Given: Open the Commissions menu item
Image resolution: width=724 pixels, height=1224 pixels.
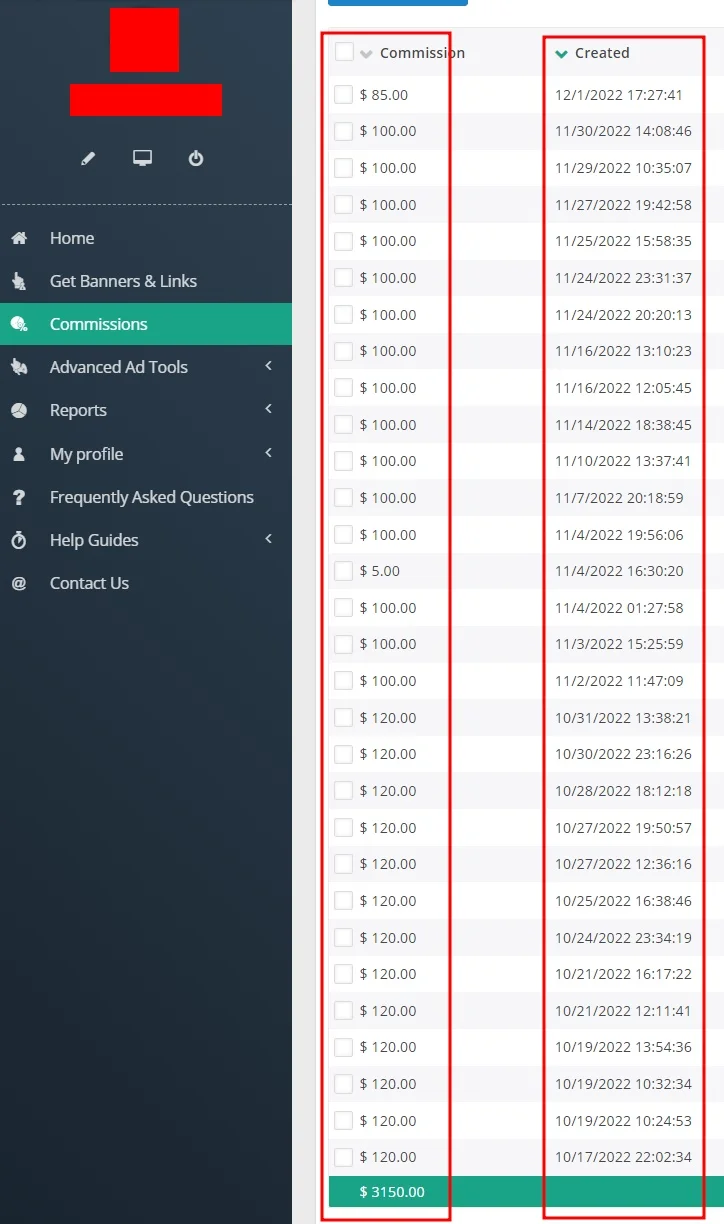Looking at the screenshot, I should point(98,324).
